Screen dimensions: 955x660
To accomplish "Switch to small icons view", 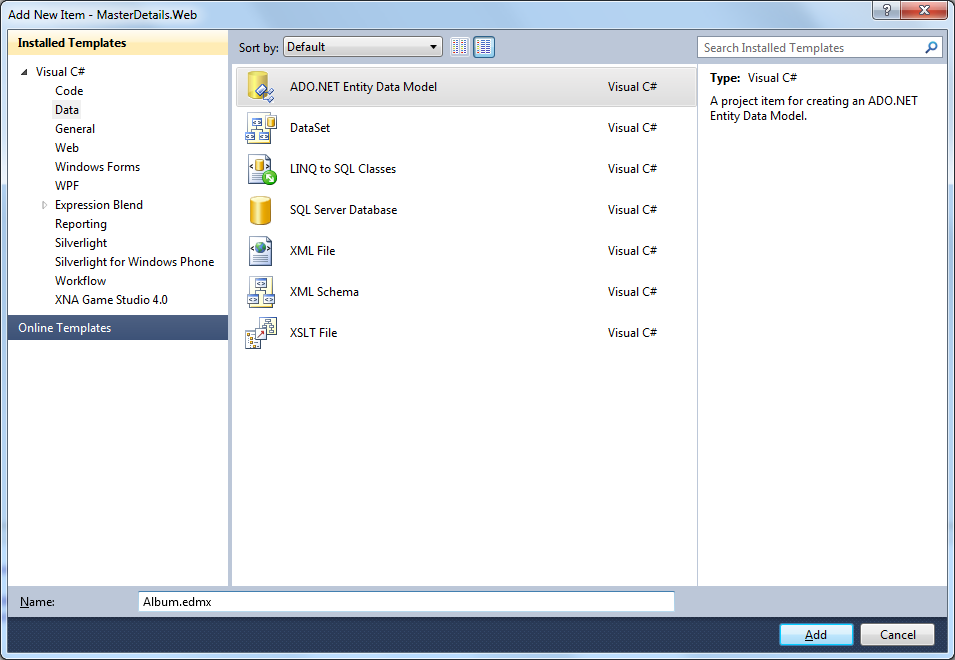I will (x=460, y=47).
